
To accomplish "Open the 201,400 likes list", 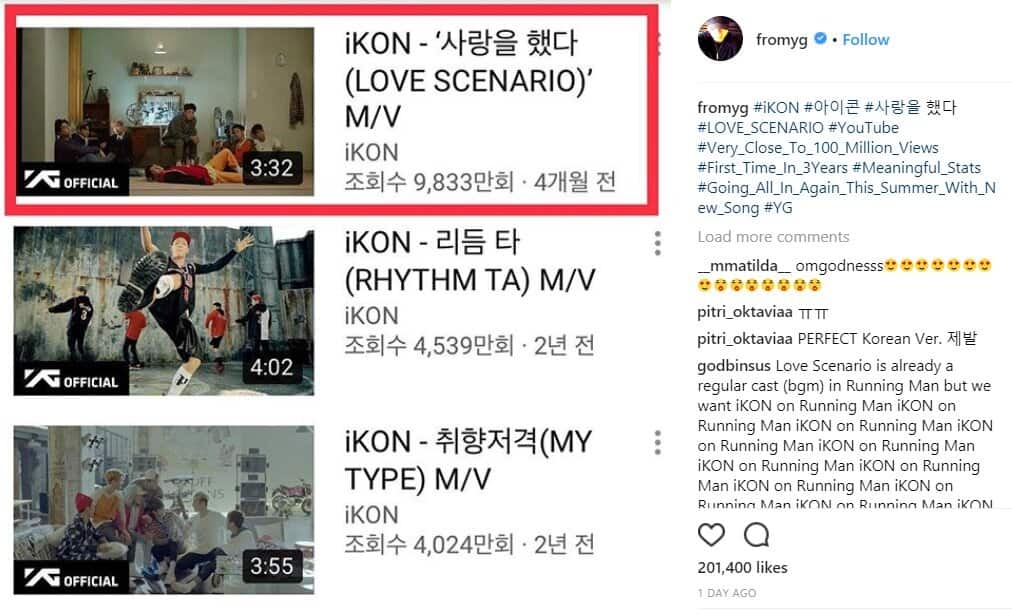I will tap(742, 568).
